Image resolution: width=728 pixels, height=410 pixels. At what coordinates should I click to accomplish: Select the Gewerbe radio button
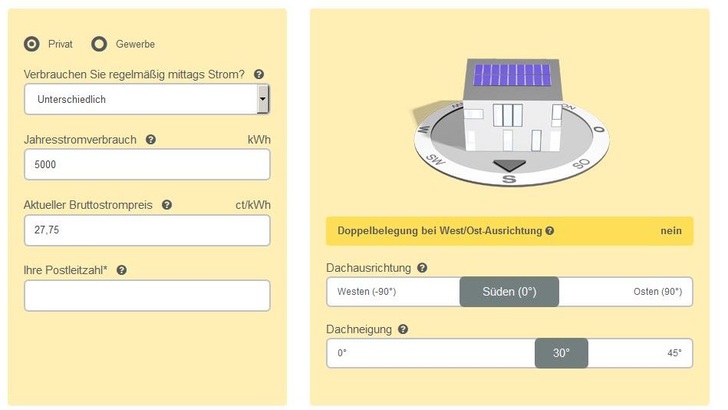(x=99, y=44)
